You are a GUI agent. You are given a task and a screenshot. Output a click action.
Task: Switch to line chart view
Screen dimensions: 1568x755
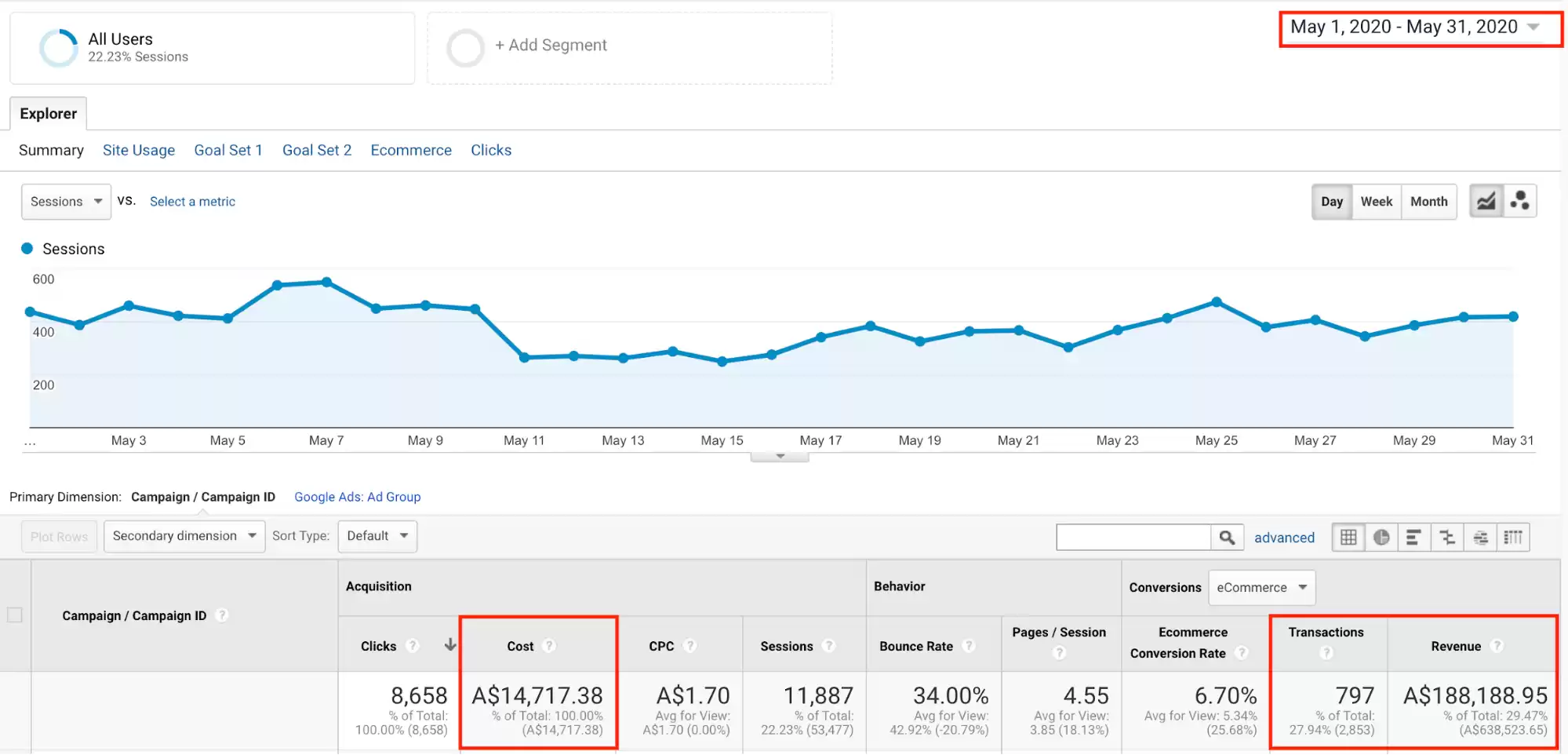click(1486, 202)
